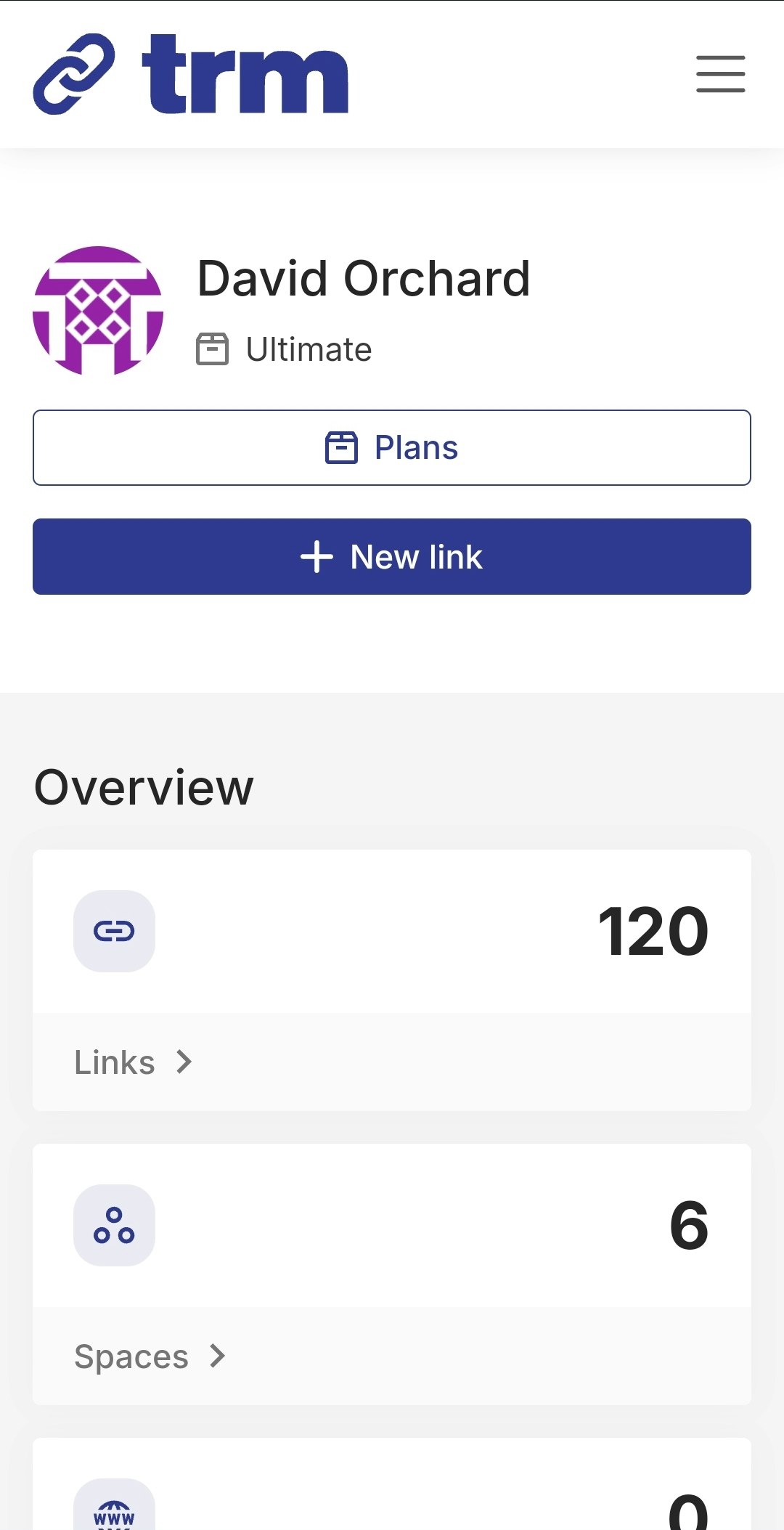Click the box icon beside Ultimate

point(212,349)
